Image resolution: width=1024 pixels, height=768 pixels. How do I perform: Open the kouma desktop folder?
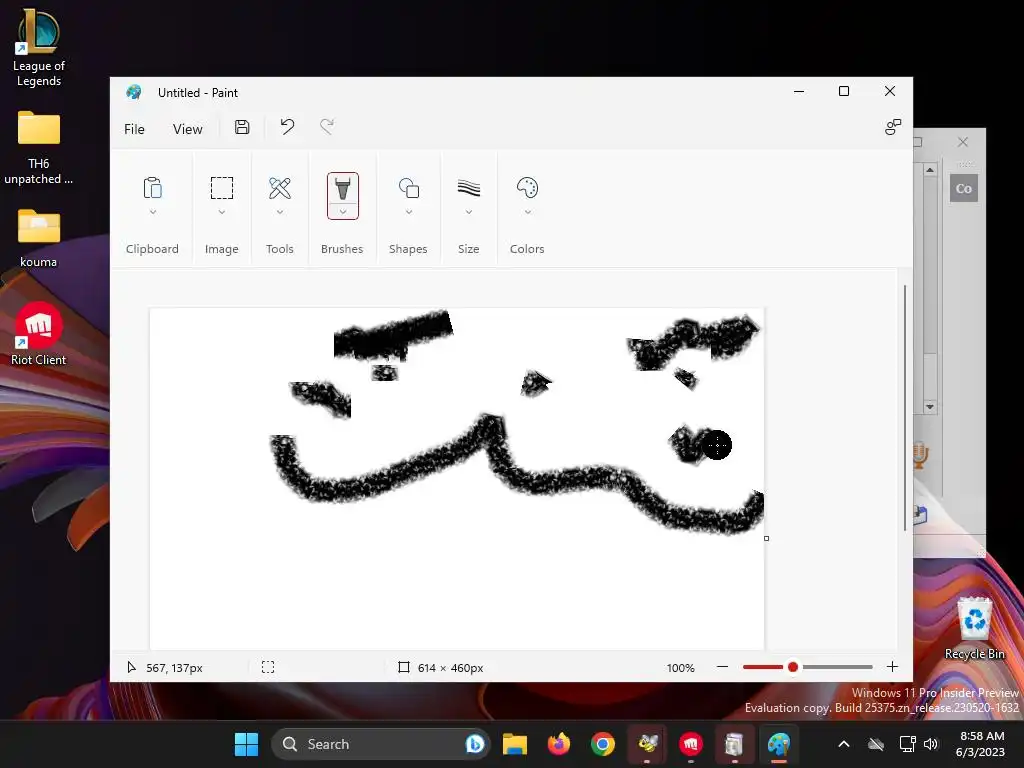(x=39, y=238)
